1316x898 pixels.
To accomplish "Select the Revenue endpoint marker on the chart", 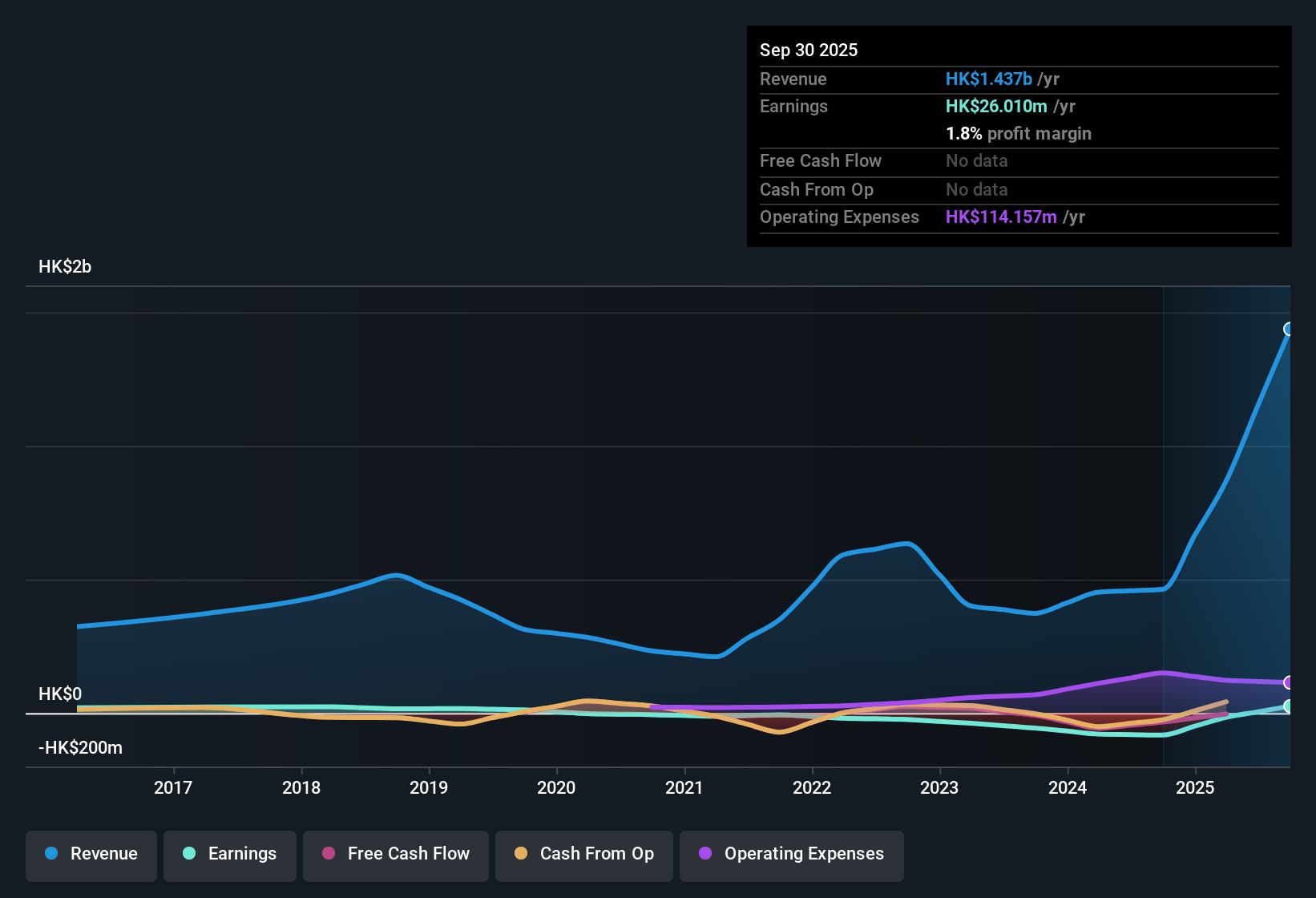I will tap(1289, 329).
